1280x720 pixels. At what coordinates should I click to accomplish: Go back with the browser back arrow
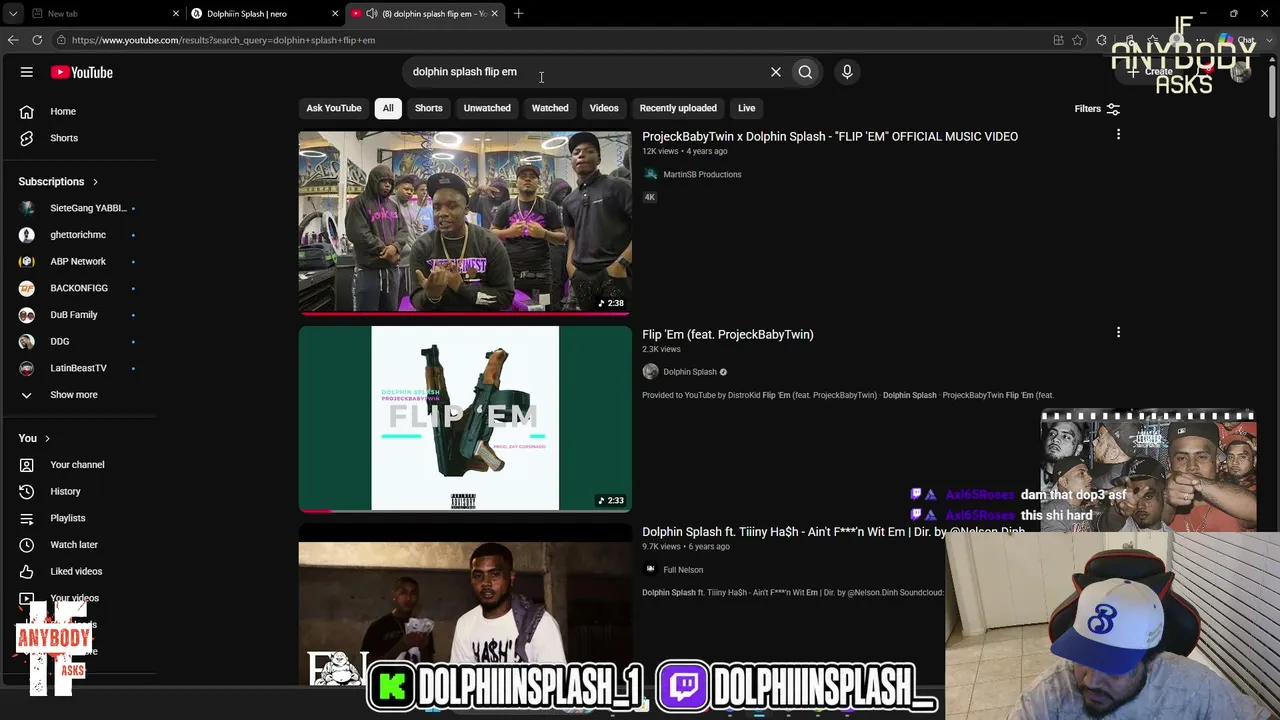pos(13,40)
